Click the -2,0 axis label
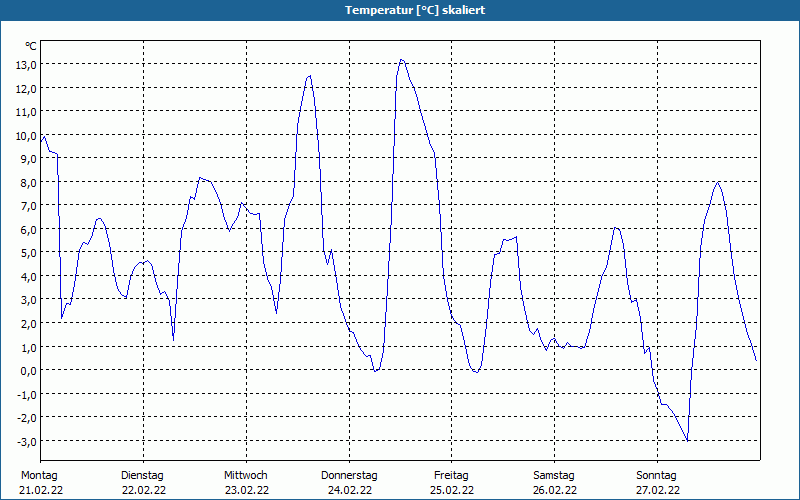The image size is (800, 500). [x=27, y=418]
